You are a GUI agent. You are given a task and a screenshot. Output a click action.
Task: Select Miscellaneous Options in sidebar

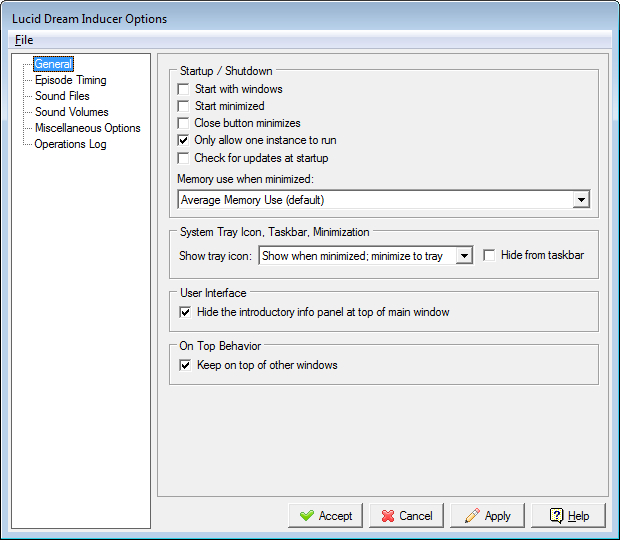click(x=87, y=128)
